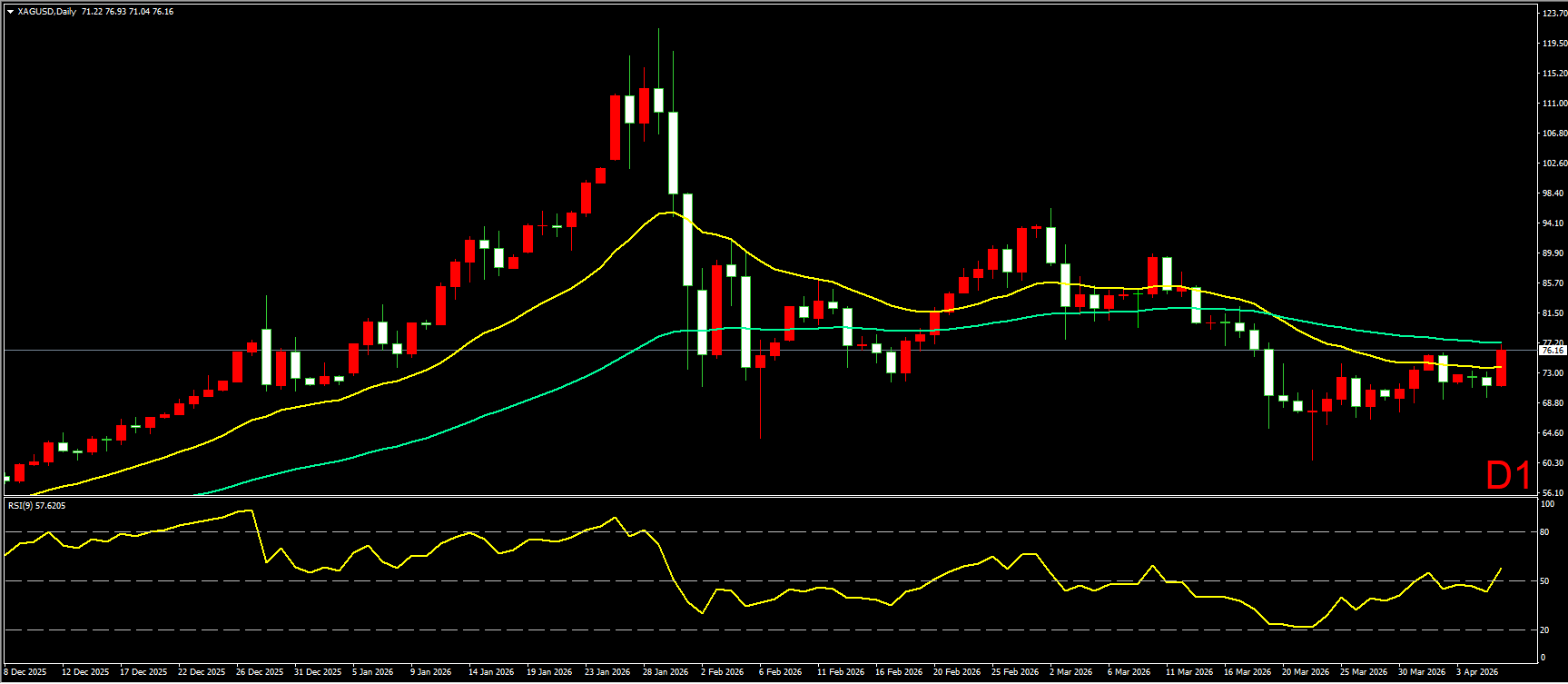Click the OHLC values in chart header
Screen dimensions: 1568x684
tap(127, 12)
